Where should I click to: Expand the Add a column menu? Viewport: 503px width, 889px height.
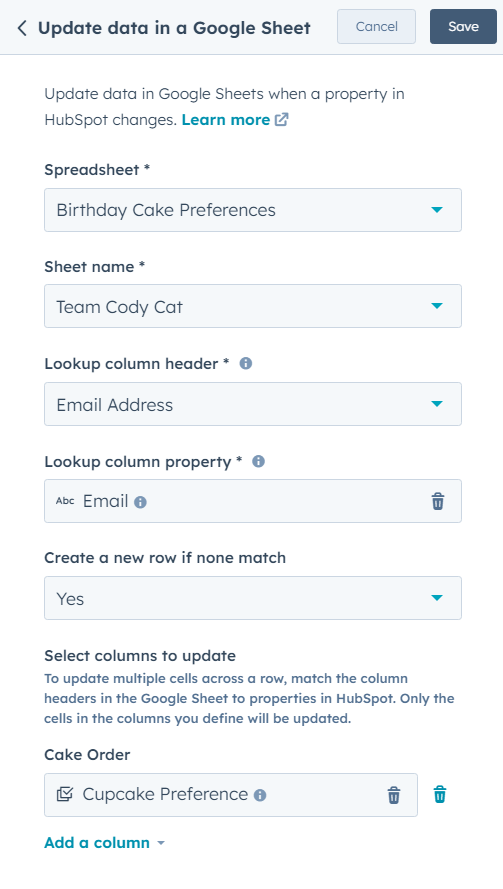(x=104, y=843)
